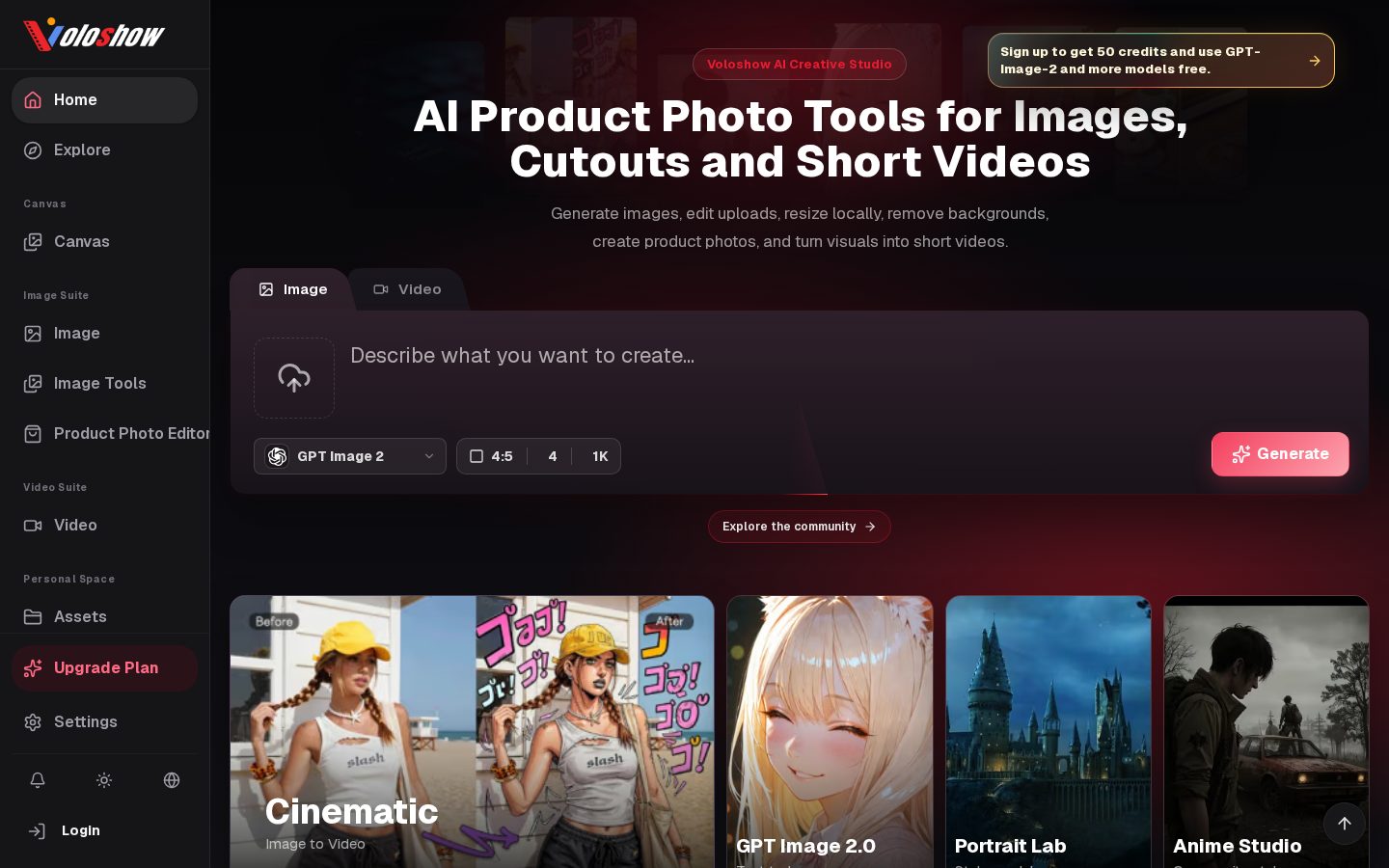Switch to the Video tab
1389x868 pixels.
click(x=408, y=289)
